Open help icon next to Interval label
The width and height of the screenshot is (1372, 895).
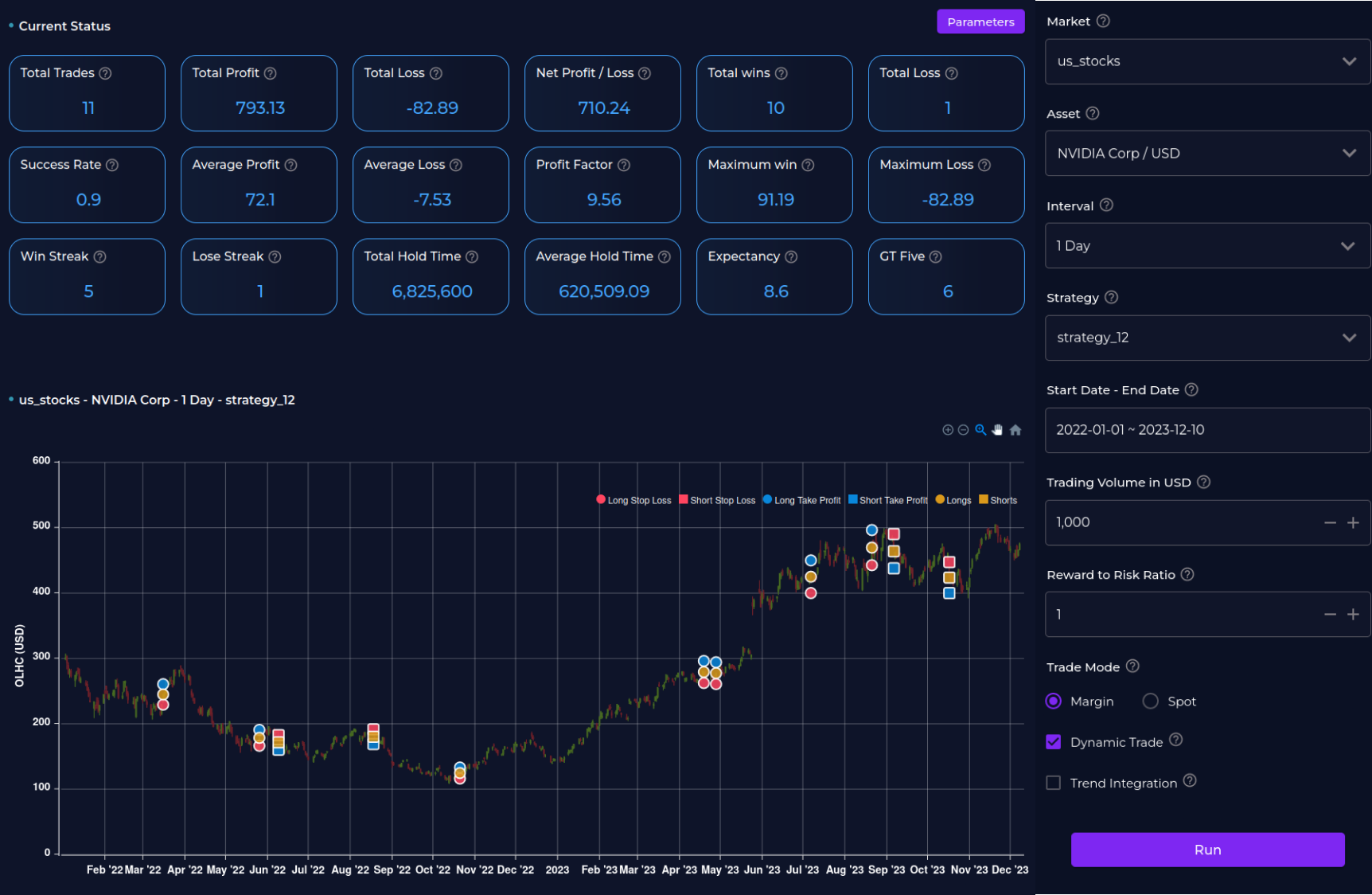(1106, 205)
